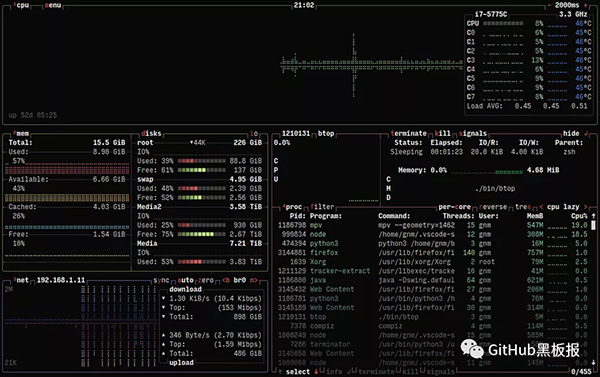Viewport: 600px width, 377px height.
Task: Select the mpv process row
Action: point(432,225)
